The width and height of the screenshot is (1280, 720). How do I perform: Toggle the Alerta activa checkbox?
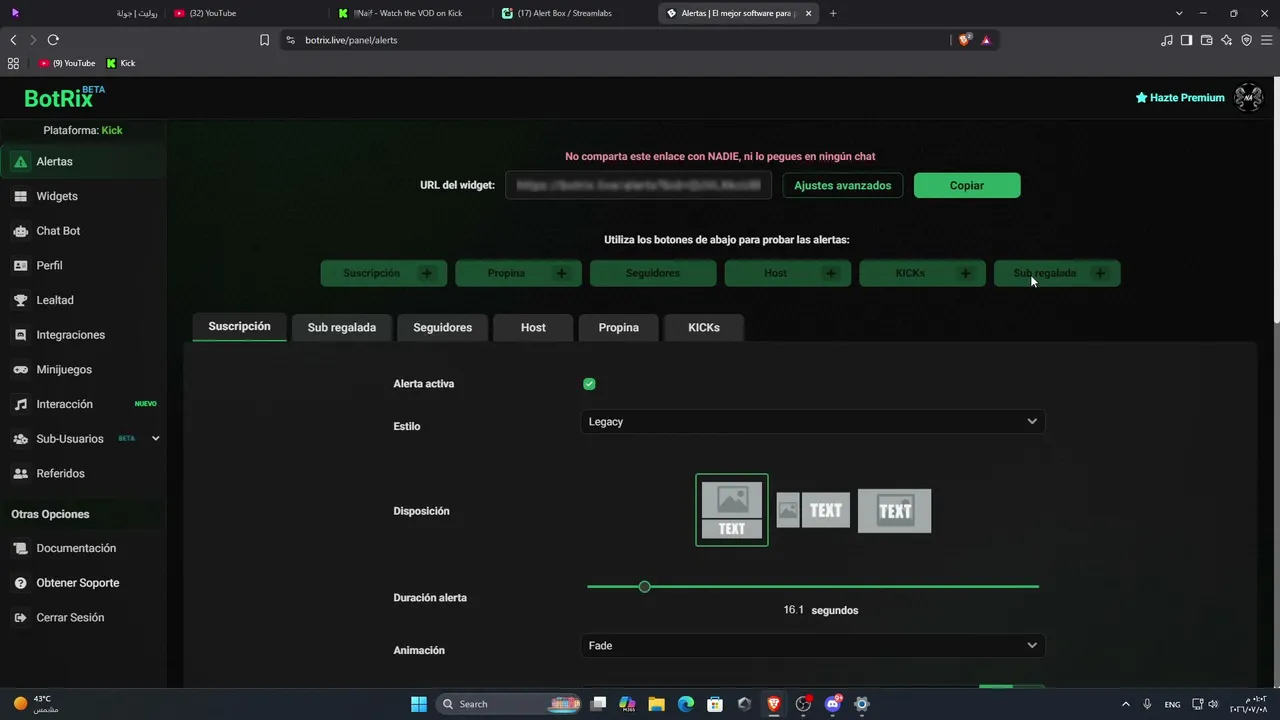[589, 384]
